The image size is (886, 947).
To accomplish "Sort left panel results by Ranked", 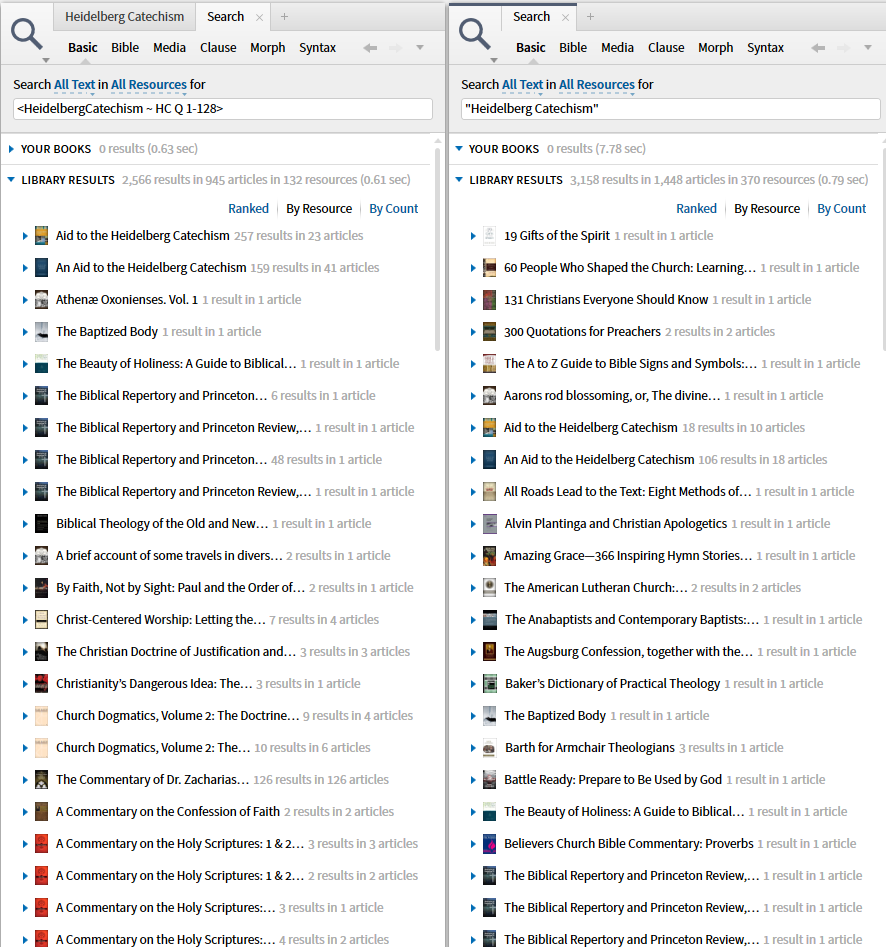I will (248, 208).
